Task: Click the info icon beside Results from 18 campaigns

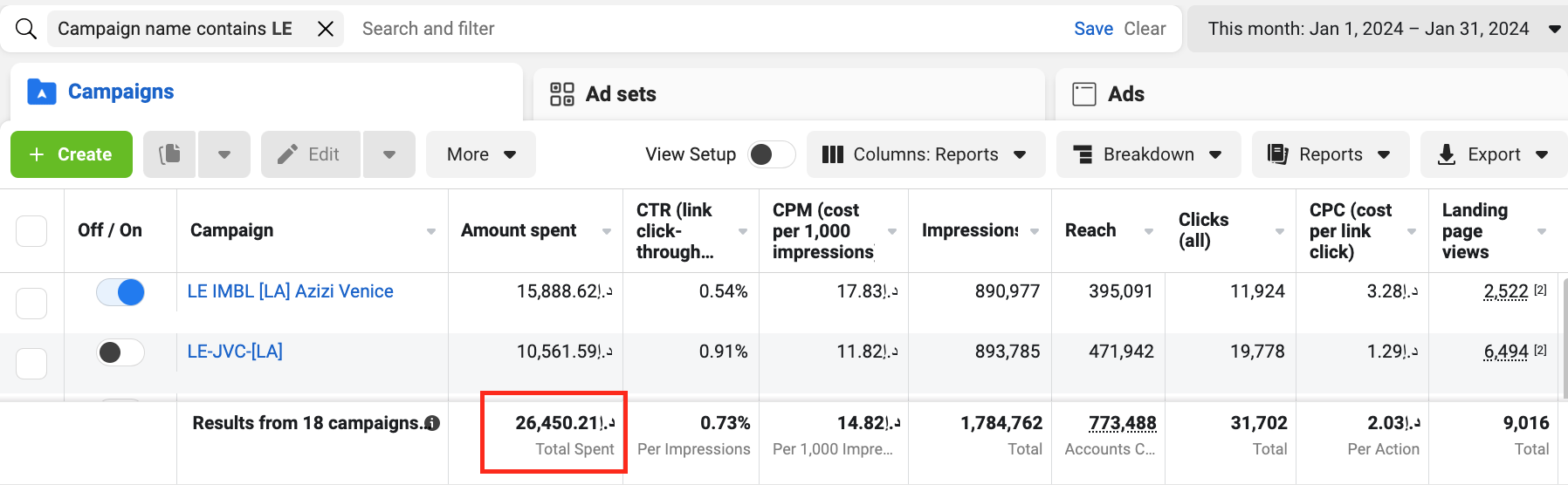Action: click(x=432, y=423)
